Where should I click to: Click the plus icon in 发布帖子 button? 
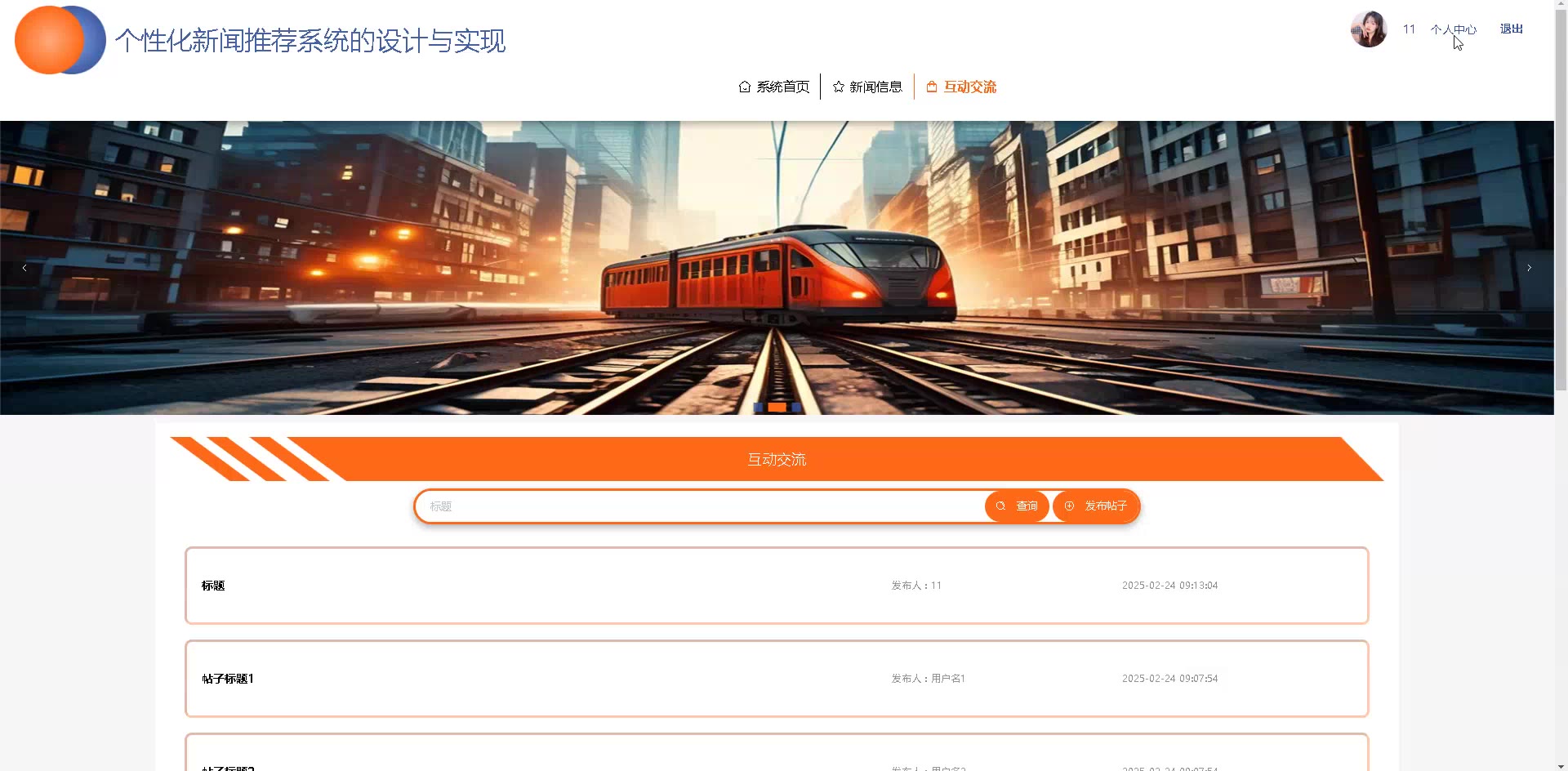[x=1069, y=506]
